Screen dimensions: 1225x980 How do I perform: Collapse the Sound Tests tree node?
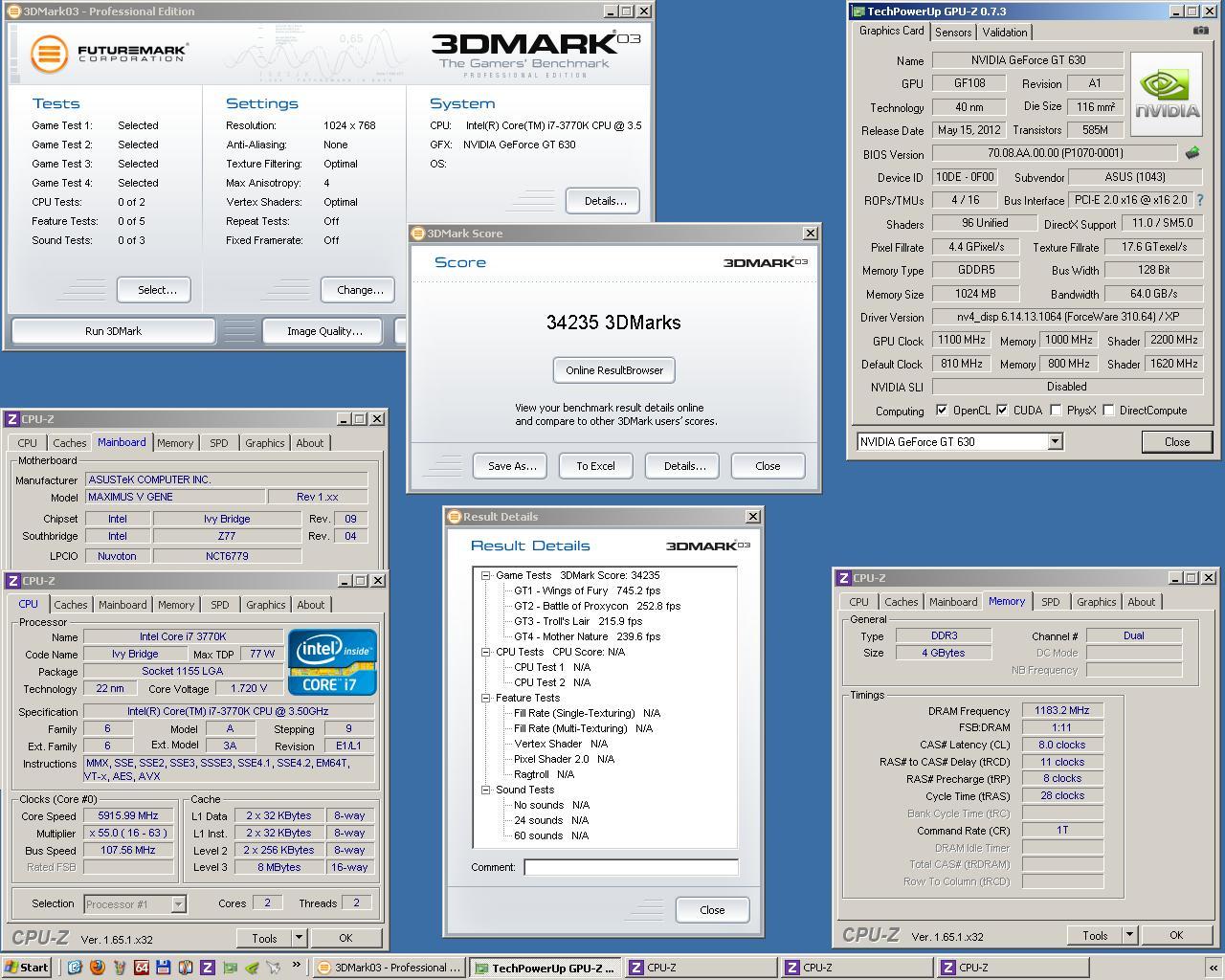(485, 790)
